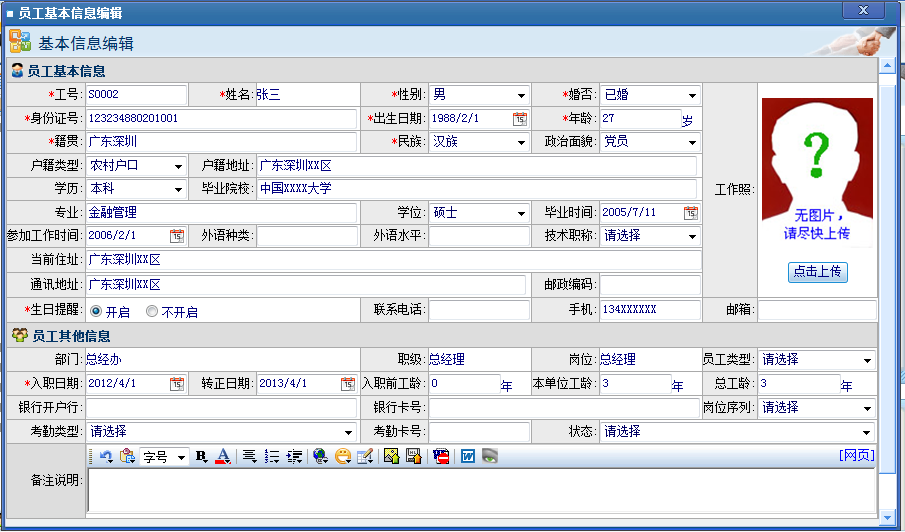905x532 pixels.
Task: Click the insert hyperlink globe icon
Action: pyautogui.click(x=320, y=456)
